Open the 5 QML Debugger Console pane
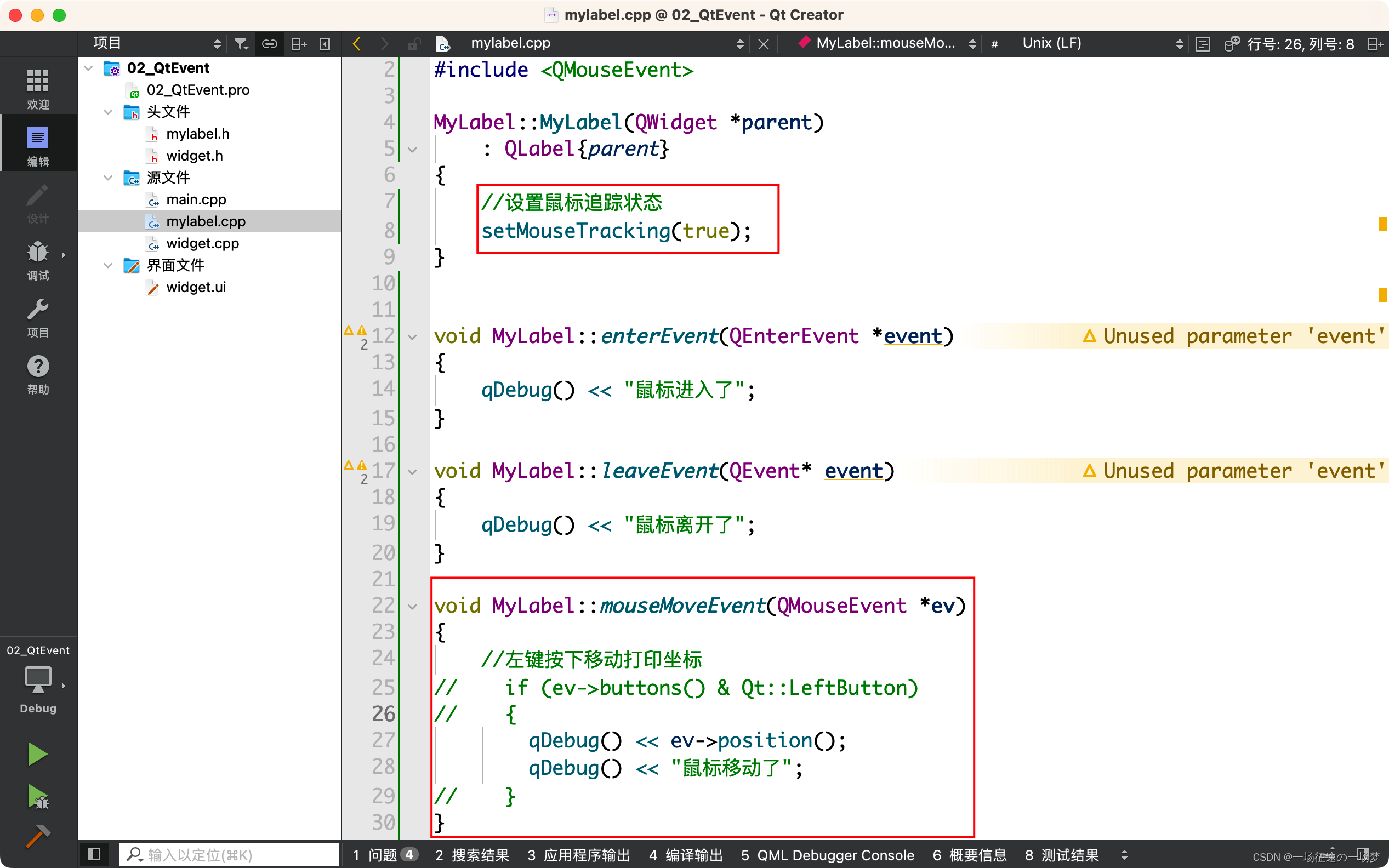This screenshot has height=868, width=1389. pyautogui.click(x=828, y=855)
